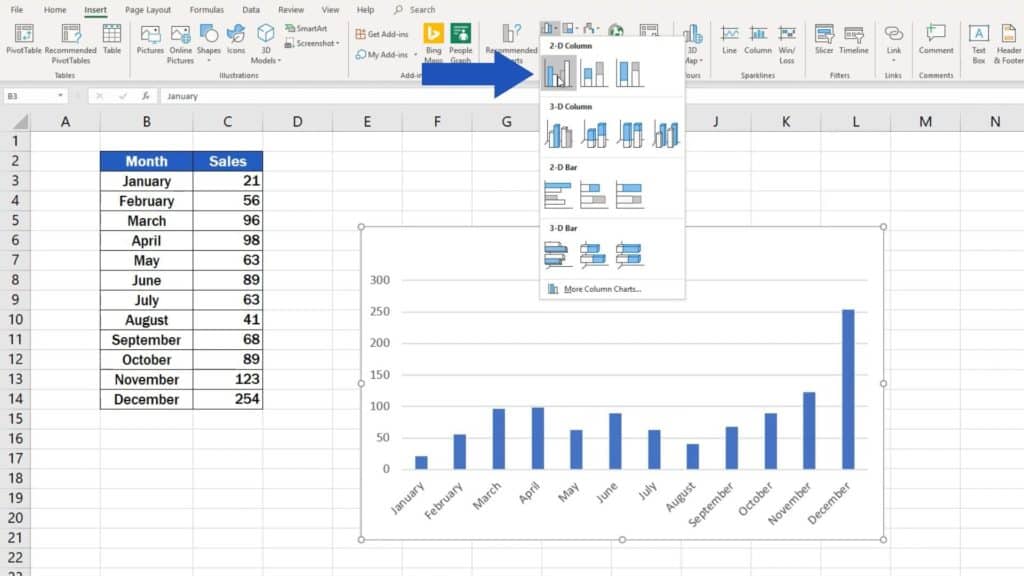Choose the 2-D Clustered Bar chart
The height and width of the screenshot is (576, 1024).
pos(559,194)
